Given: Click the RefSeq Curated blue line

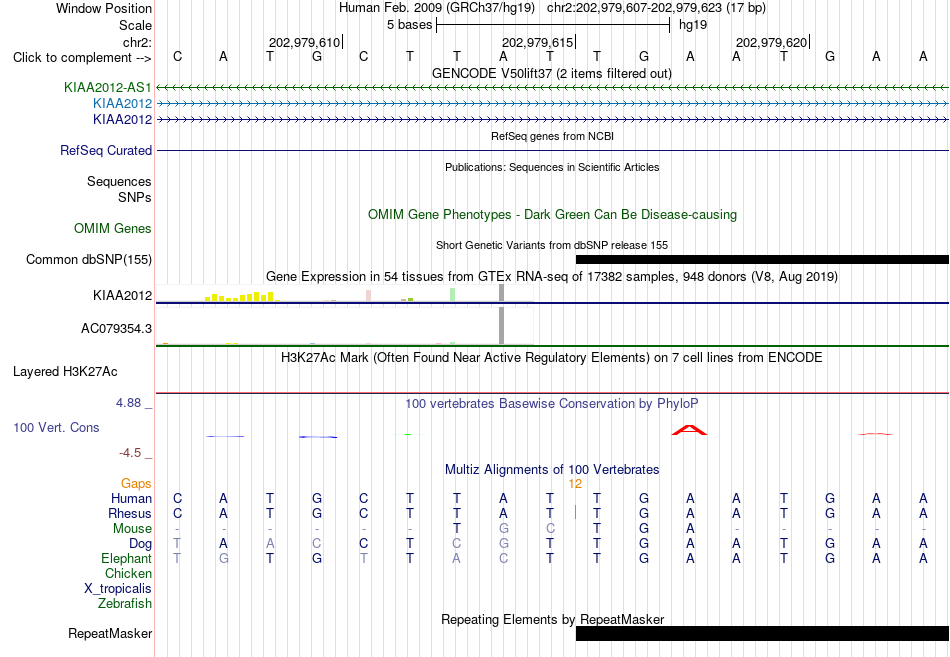Looking at the screenshot, I should 553,150.
